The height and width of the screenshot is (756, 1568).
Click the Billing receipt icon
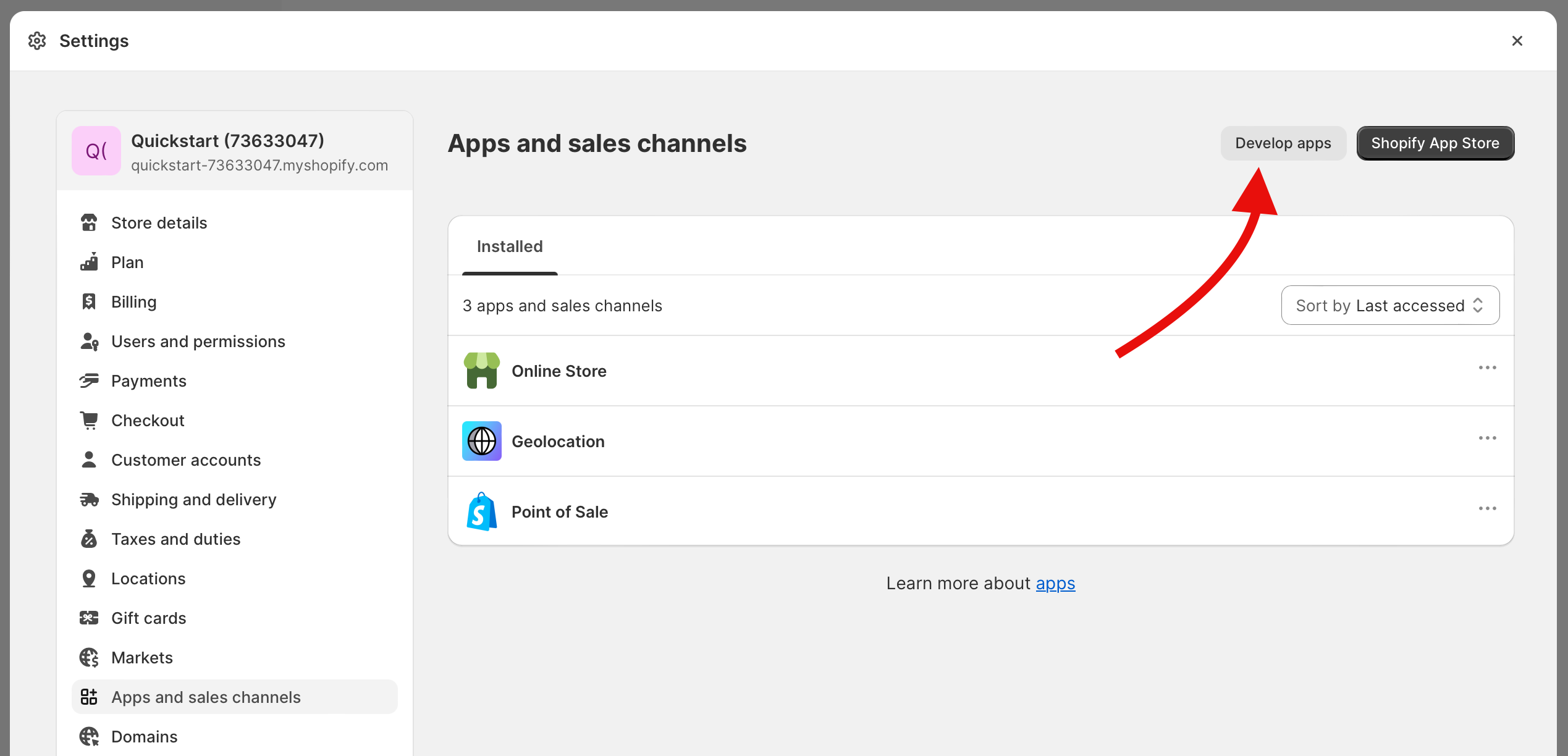[89, 302]
